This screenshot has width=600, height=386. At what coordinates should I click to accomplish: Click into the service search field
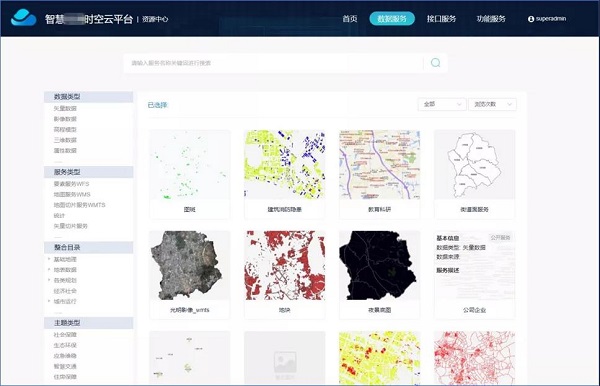point(273,63)
